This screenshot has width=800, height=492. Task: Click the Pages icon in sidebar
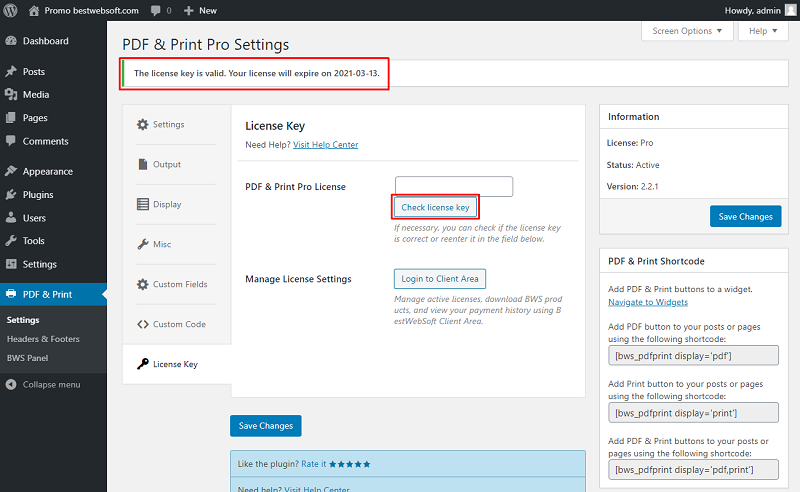11,118
